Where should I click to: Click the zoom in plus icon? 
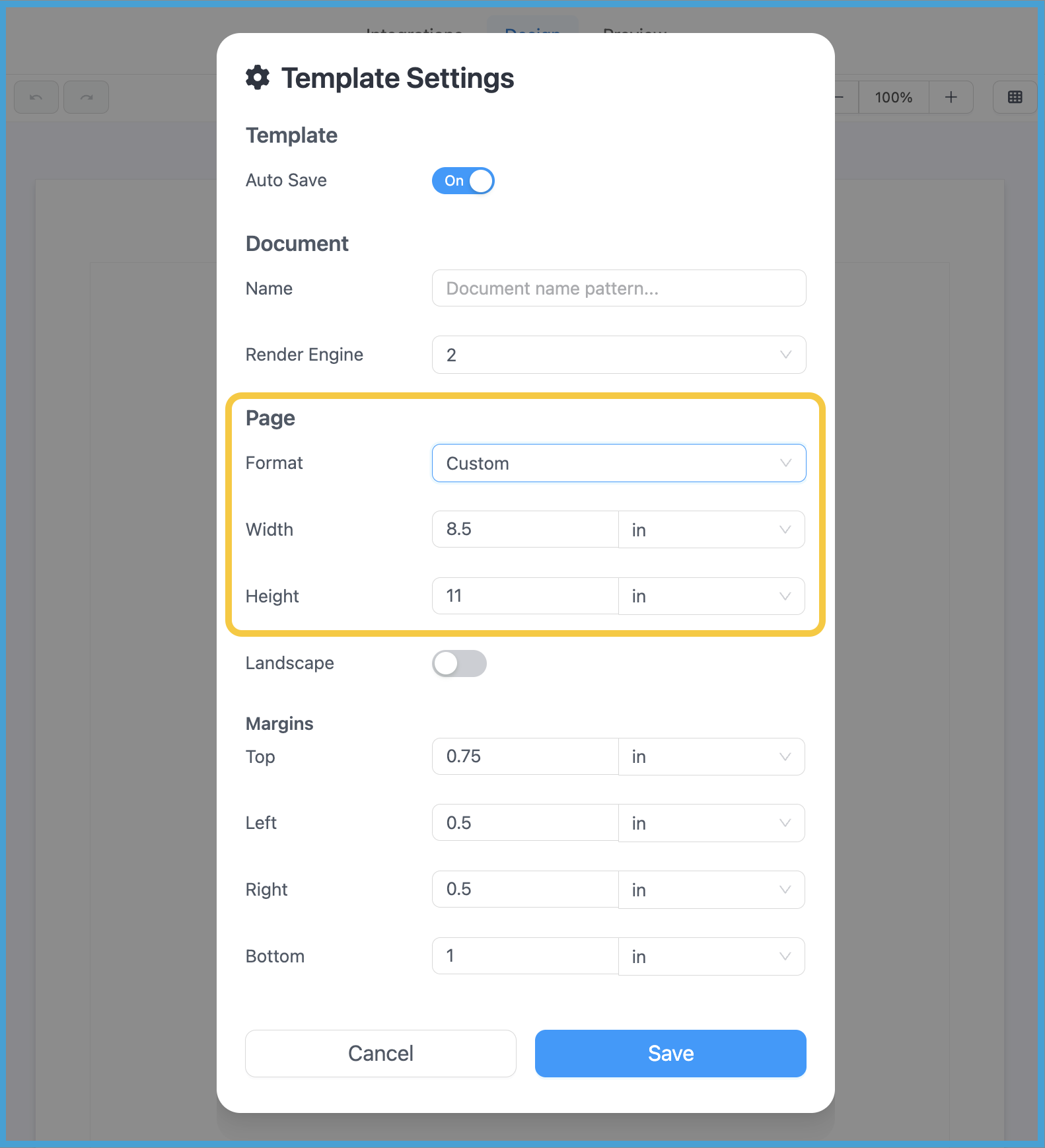(x=951, y=98)
